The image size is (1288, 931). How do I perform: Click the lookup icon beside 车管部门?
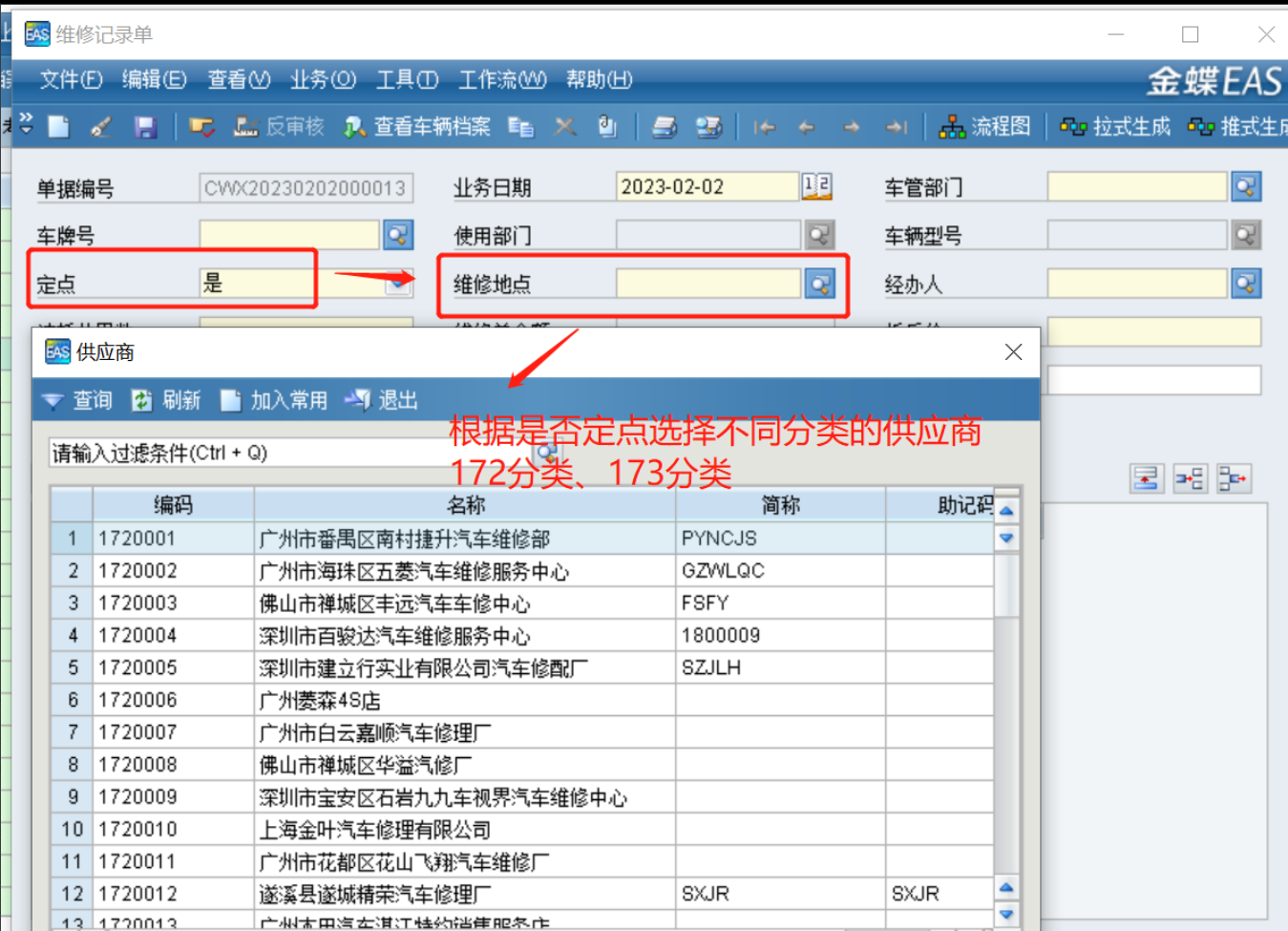(x=1245, y=186)
